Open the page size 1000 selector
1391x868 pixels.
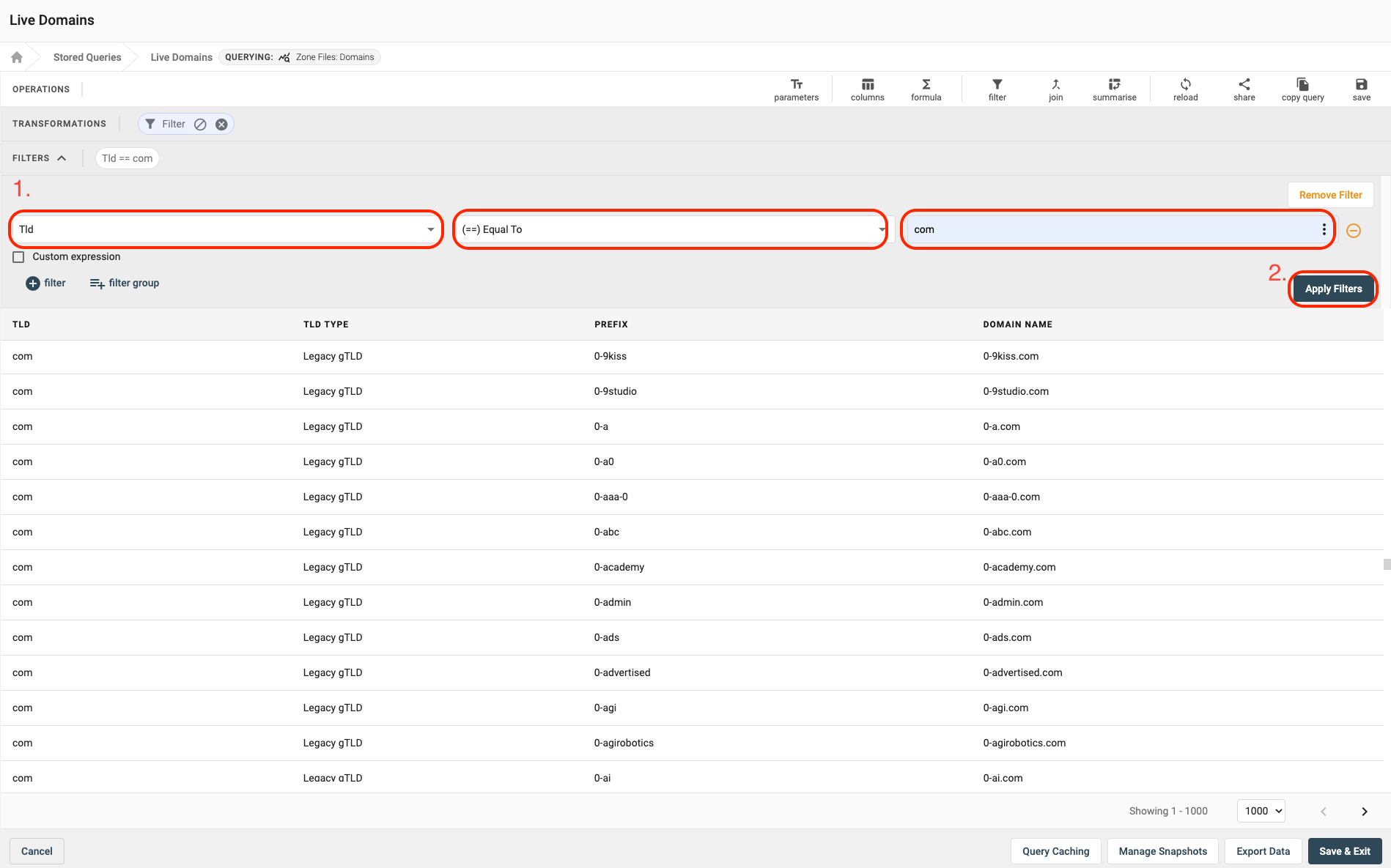[x=1261, y=811]
